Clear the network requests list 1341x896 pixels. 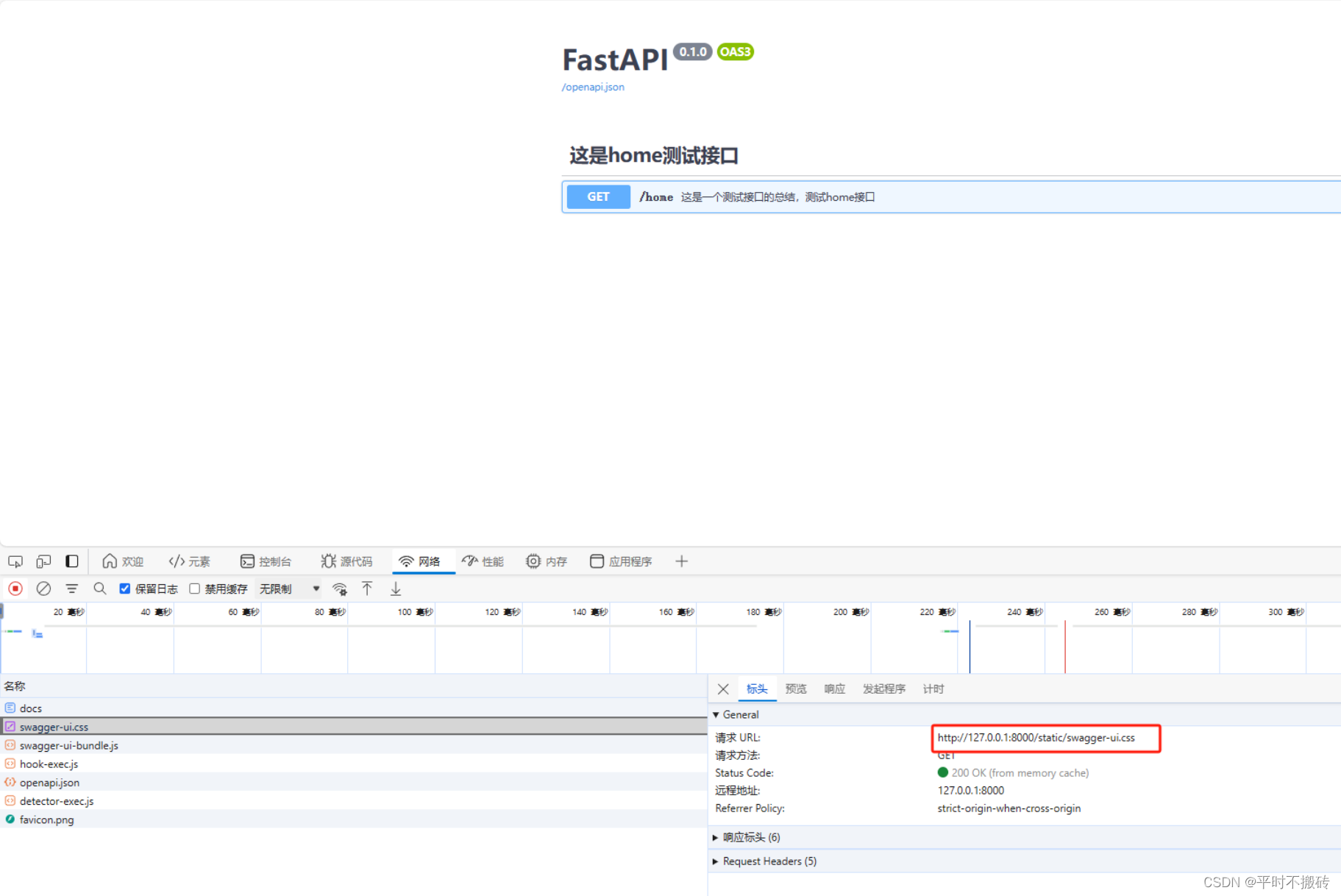(x=44, y=589)
